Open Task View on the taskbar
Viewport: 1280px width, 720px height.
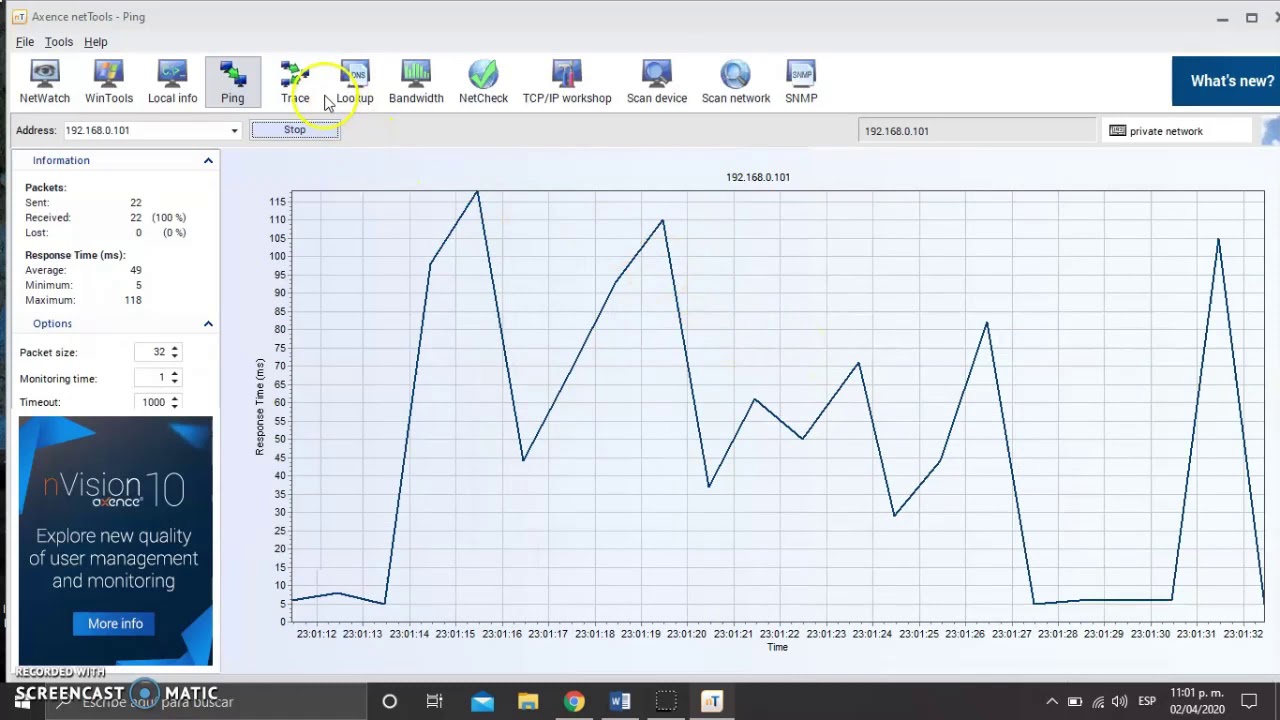click(435, 702)
